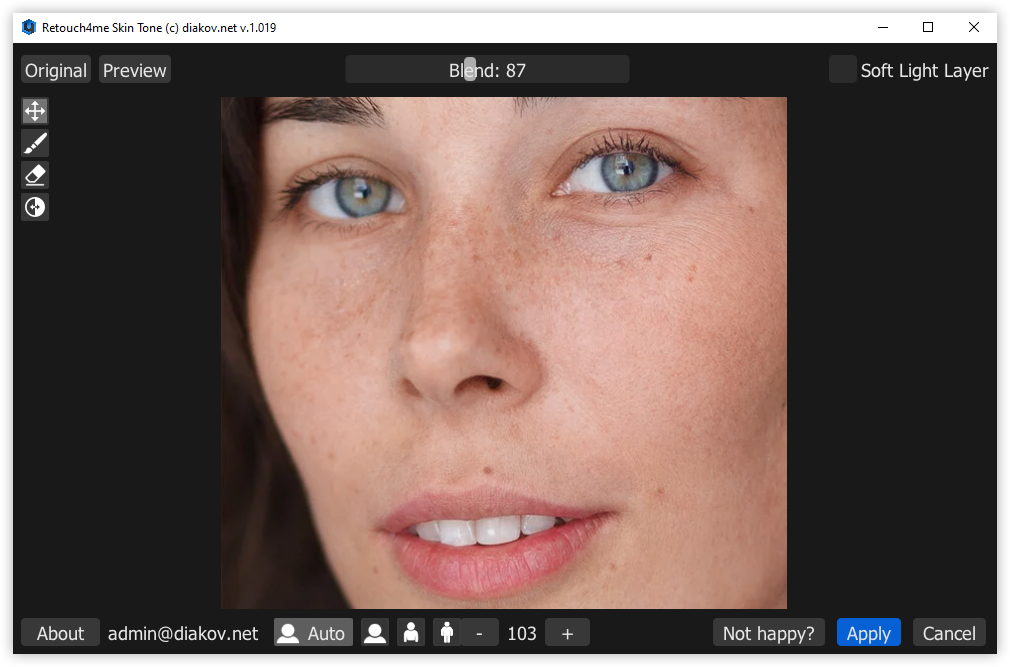This screenshot has height=667, width=1010.
Task: Select the Eraser tool
Action: [x=35, y=175]
